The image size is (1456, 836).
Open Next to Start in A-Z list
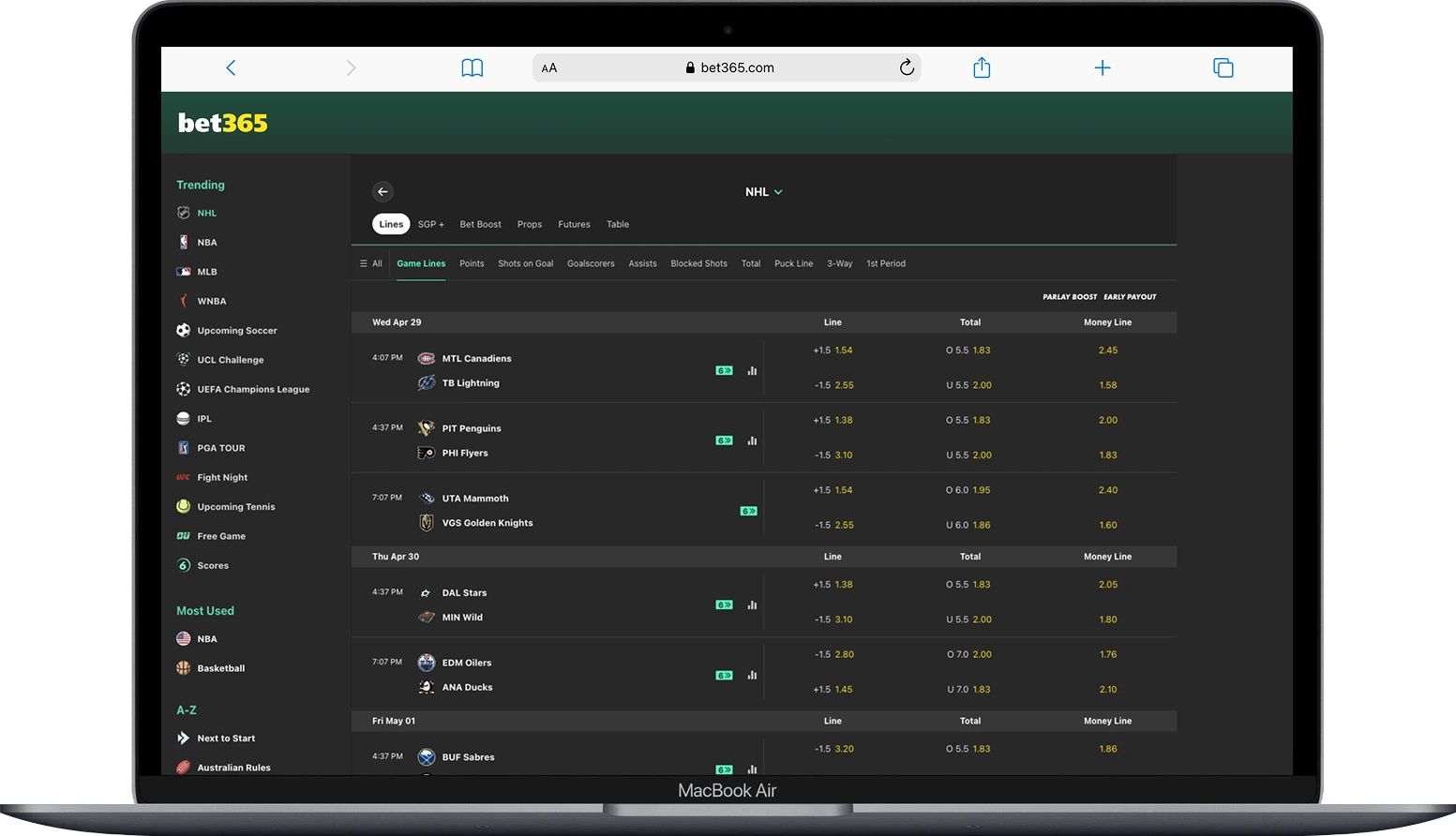pyautogui.click(x=226, y=739)
